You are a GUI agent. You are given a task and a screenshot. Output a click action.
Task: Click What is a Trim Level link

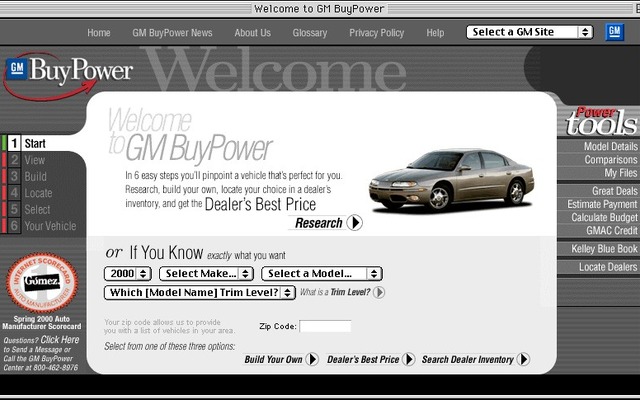(x=335, y=292)
